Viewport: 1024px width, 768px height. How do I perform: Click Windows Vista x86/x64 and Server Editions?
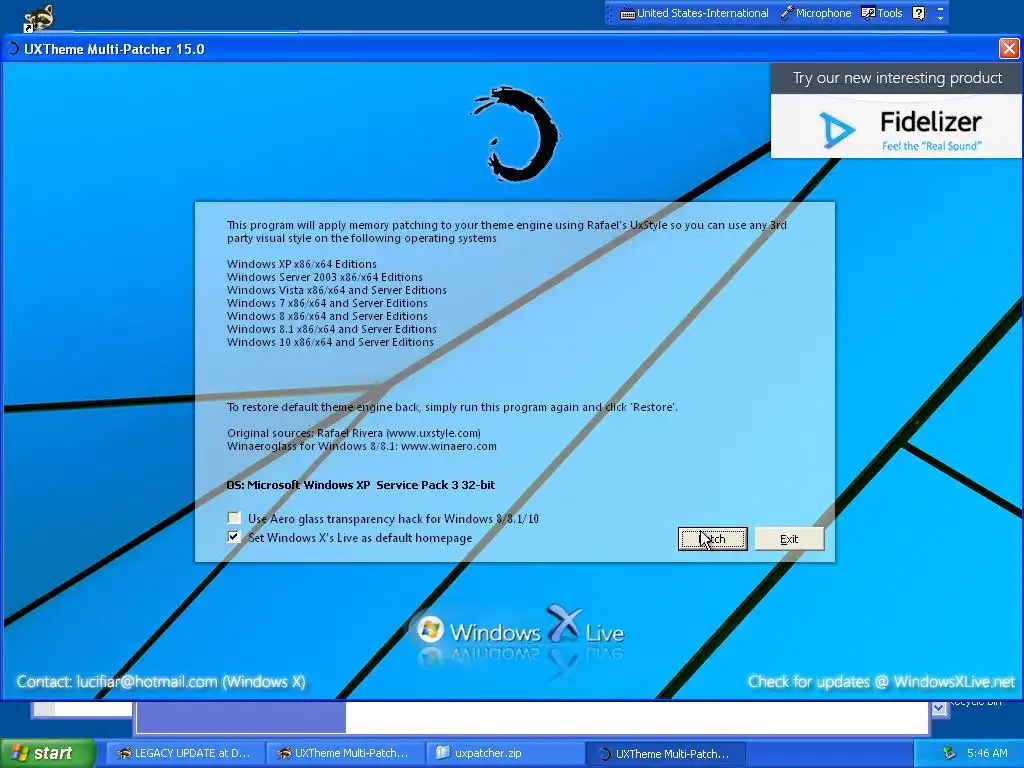point(337,290)
